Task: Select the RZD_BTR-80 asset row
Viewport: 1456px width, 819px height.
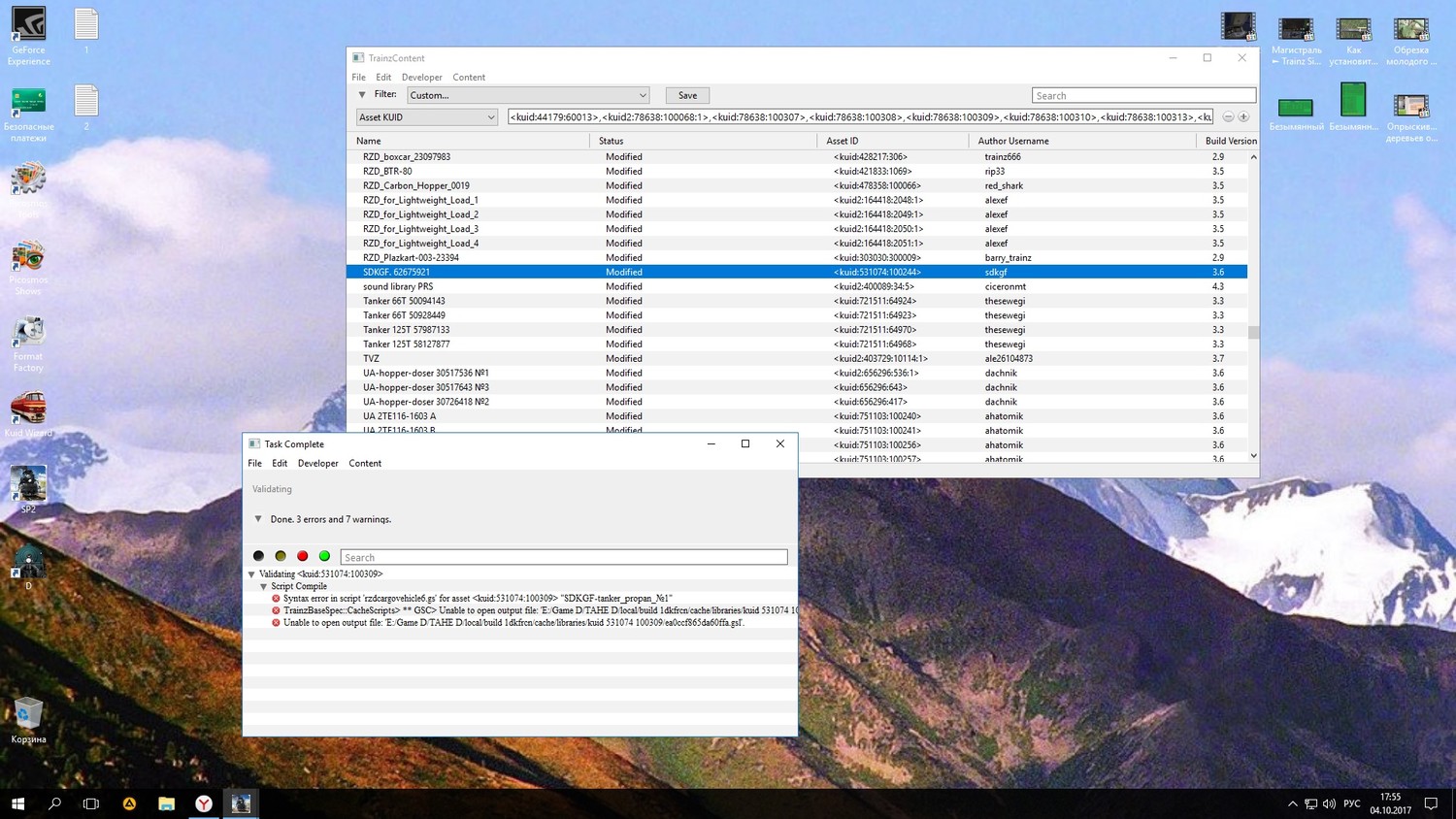Action: coord(797,171)
